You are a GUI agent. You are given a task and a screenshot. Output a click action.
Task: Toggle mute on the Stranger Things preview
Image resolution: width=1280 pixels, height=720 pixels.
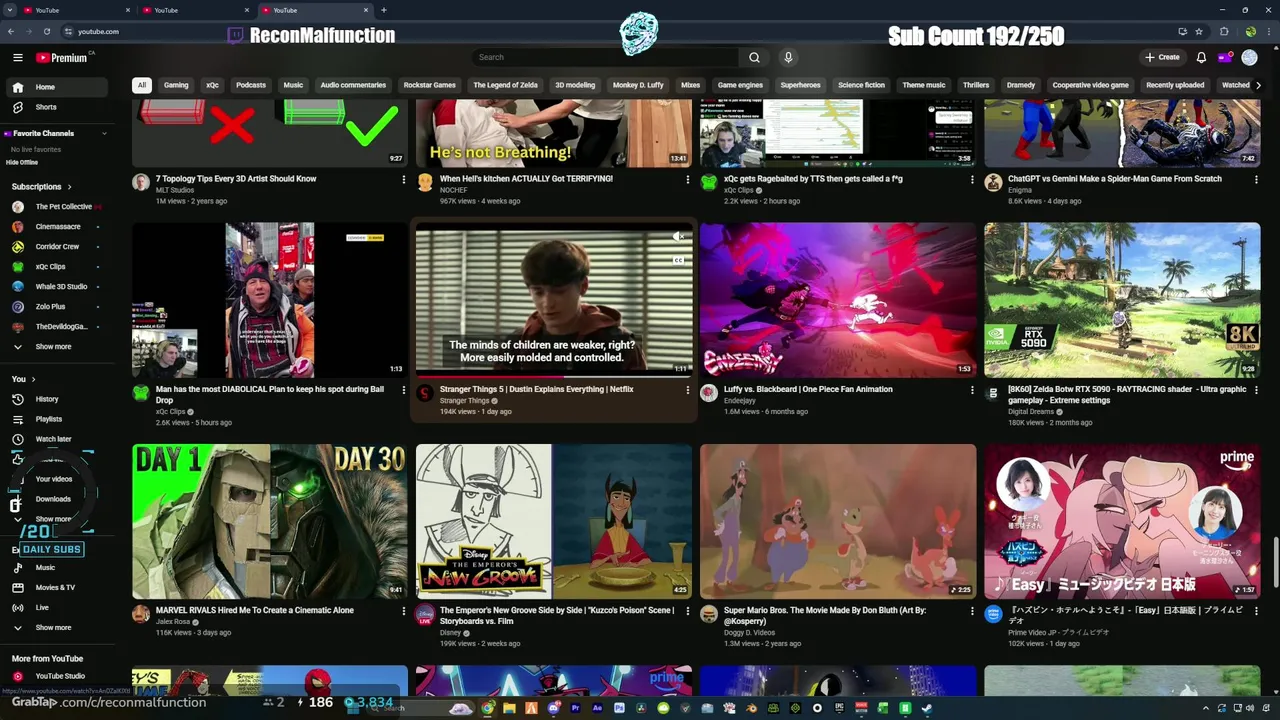[x=678, y=237]
